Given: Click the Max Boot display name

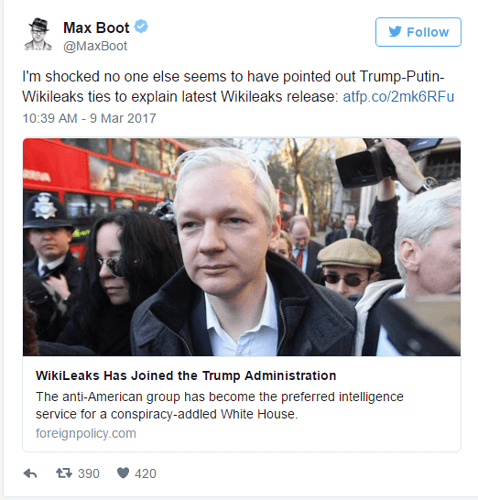Looking at the screenshot, I should (96, 28).
